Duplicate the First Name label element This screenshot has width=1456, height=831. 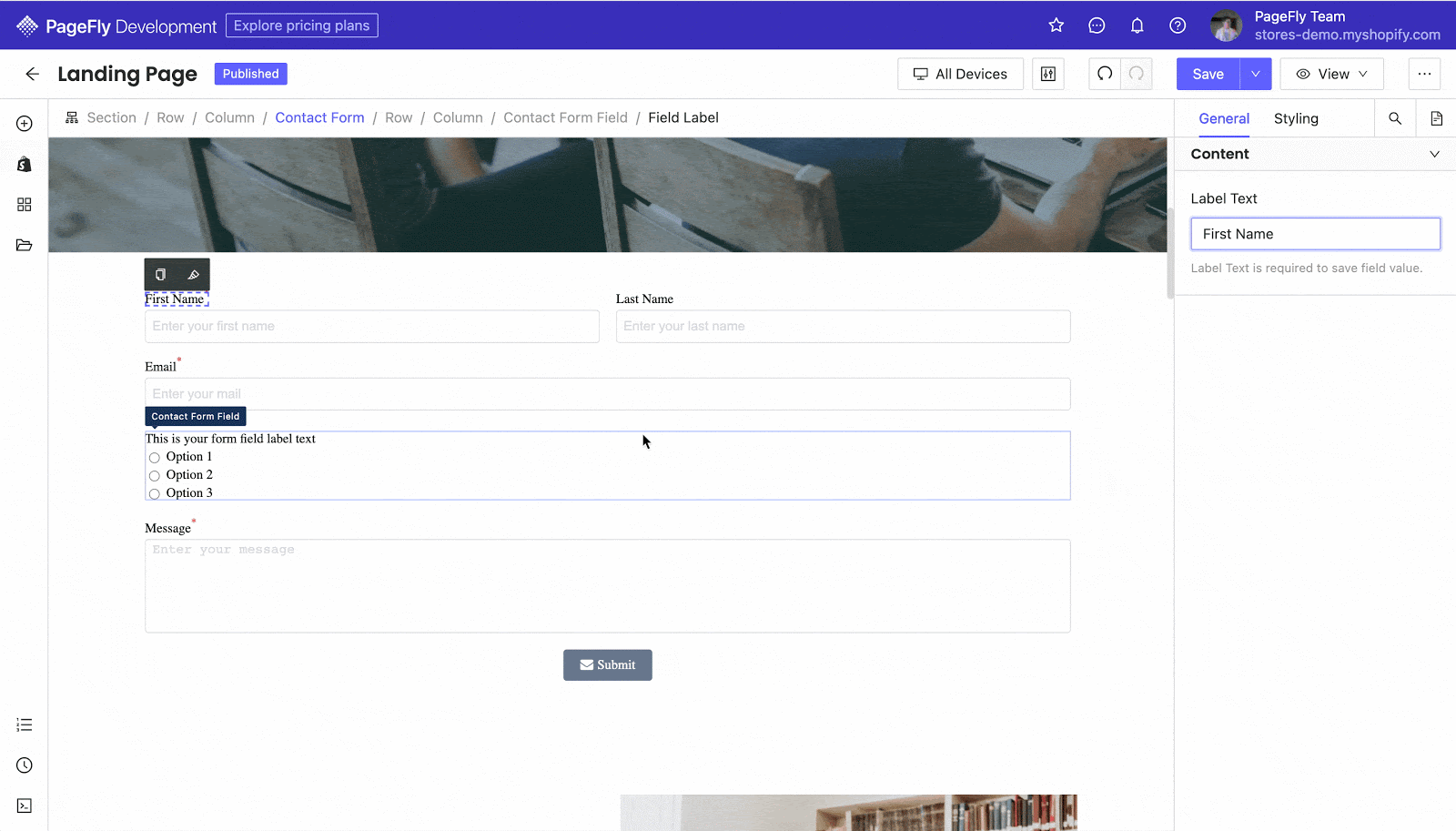tap(161, 275)
